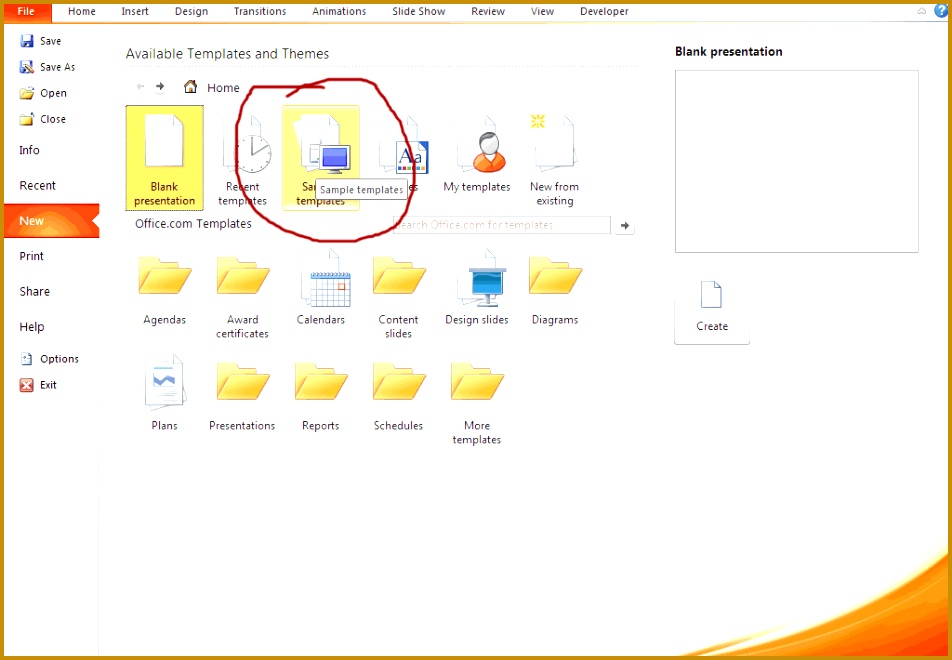The image size is (952, 660).
Task: Select the Blank presentation template
Action: point(165,158)
